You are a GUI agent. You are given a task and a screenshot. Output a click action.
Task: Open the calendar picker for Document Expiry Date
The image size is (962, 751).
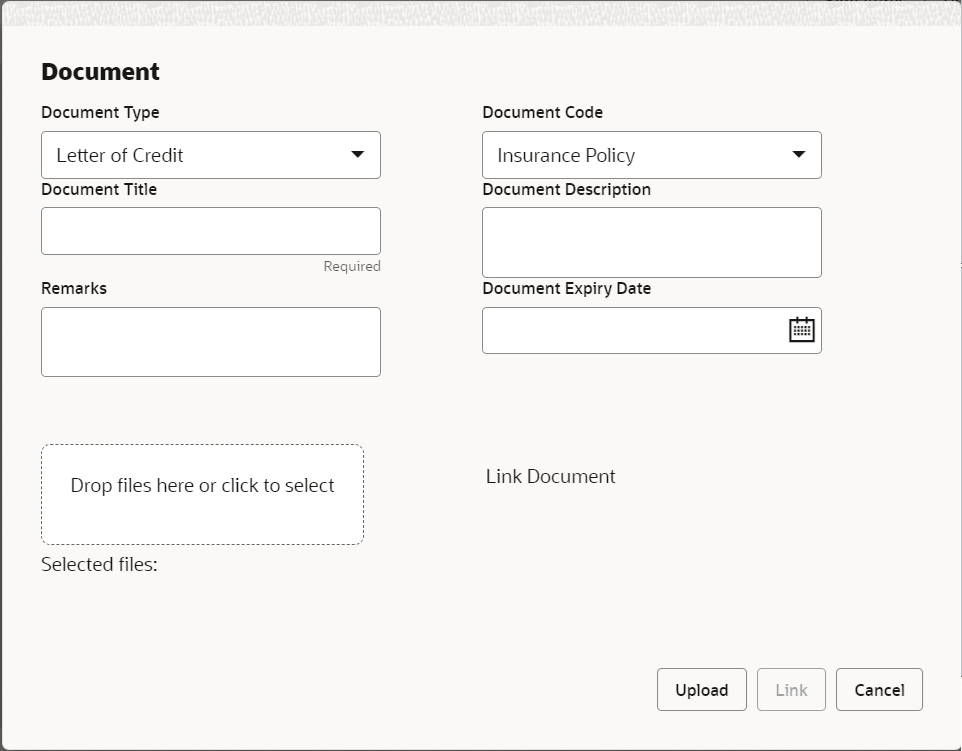(x=801, y=329)
